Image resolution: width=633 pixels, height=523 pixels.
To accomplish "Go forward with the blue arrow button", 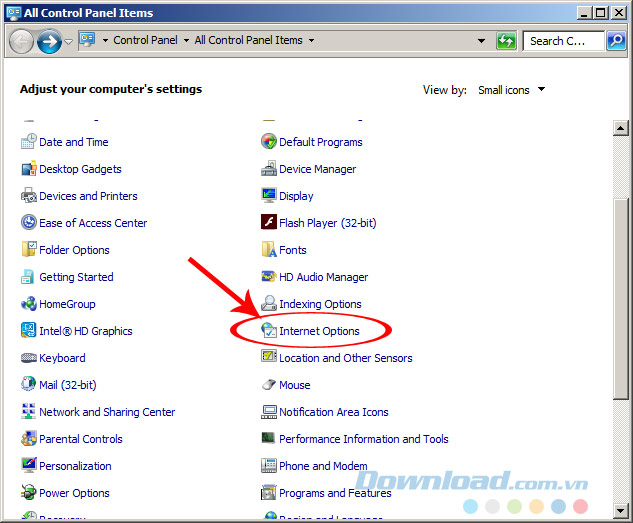I will 49,41.
